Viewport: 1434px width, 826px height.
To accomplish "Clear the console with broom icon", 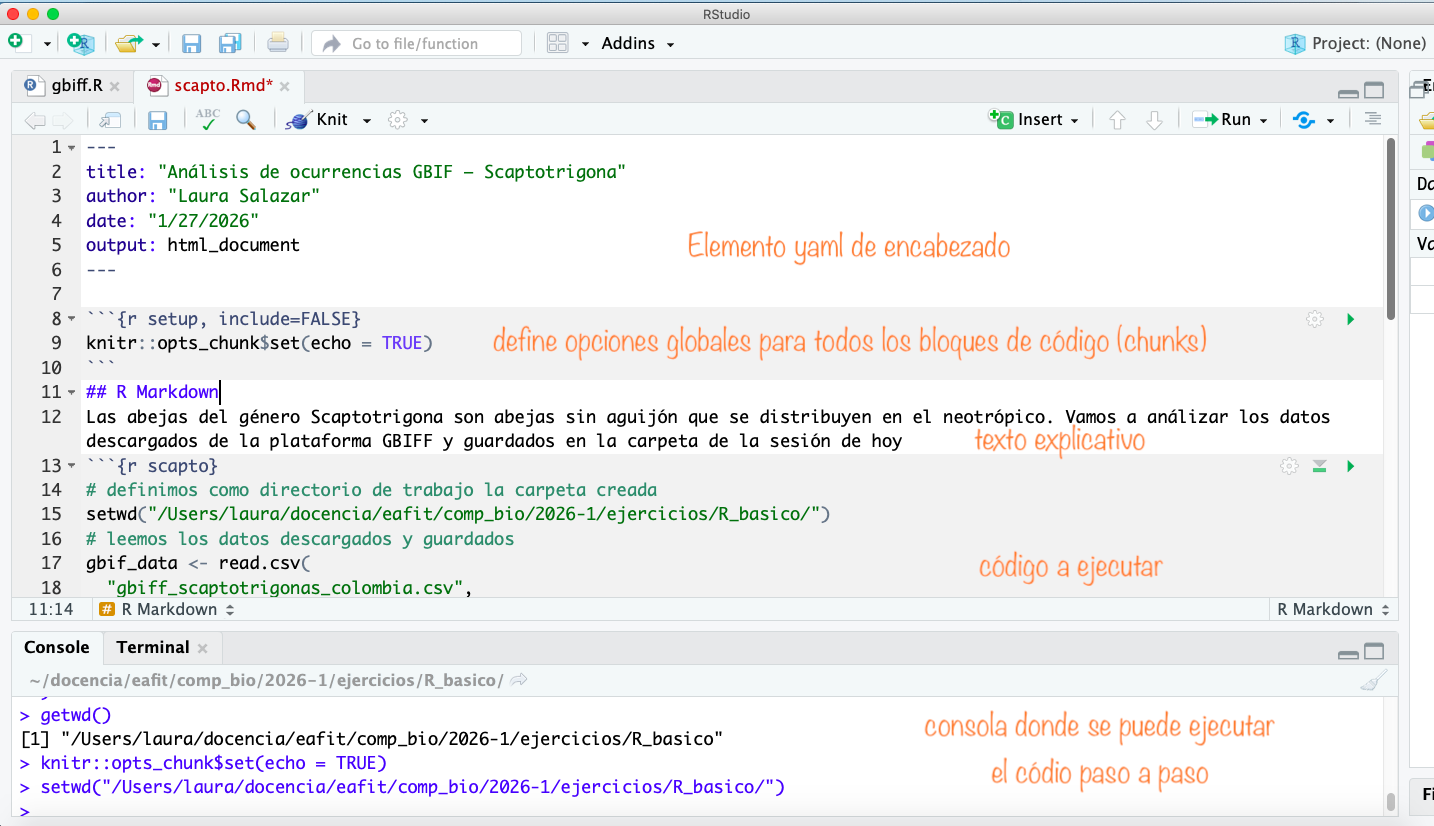I will pos(1374,681).
